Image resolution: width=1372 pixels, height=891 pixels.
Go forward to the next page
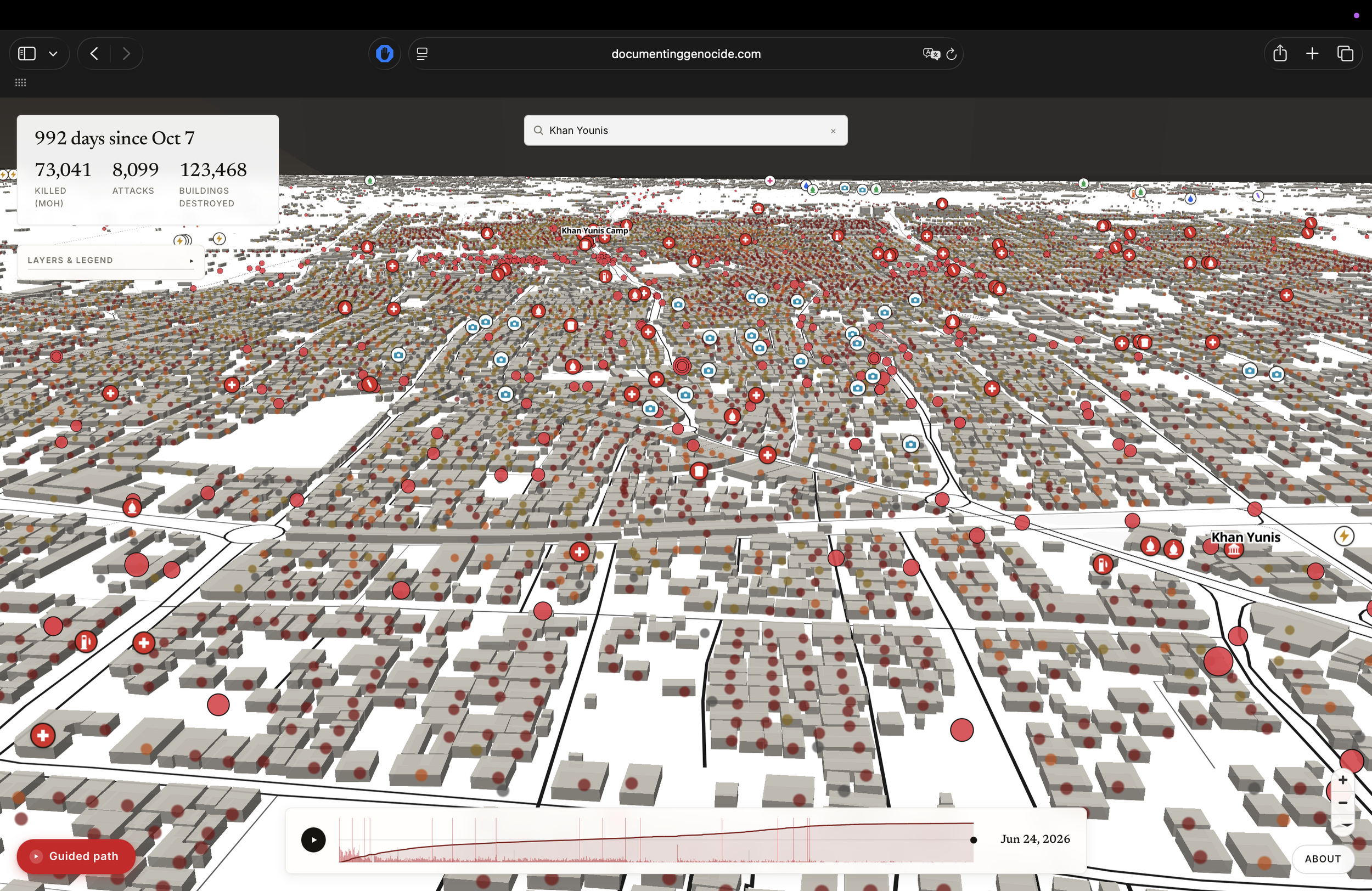point(126,54)
